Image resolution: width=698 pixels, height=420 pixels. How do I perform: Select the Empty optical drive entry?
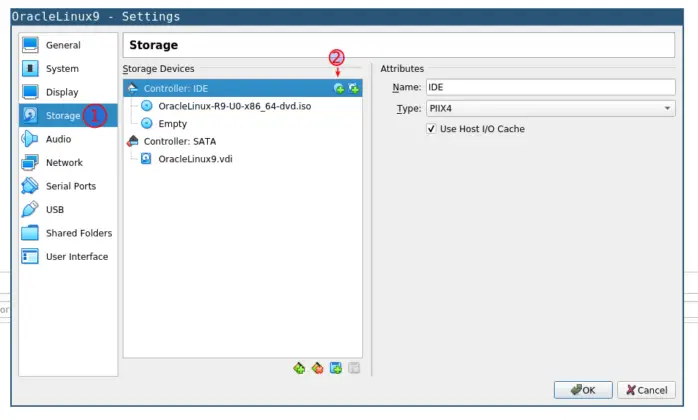coord(172,124)
